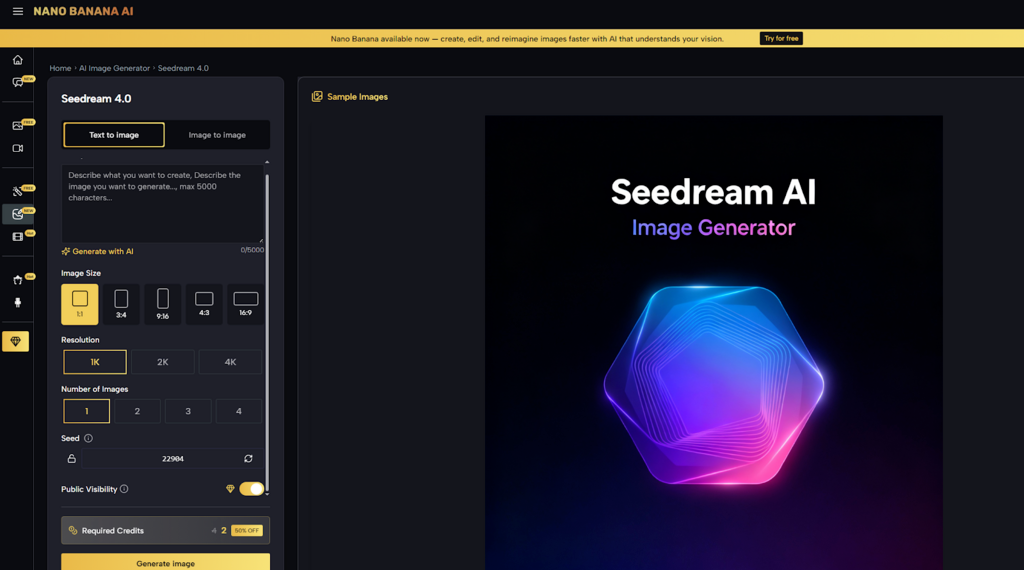The width and height of the screenshot is (1024, 570).
Task: Click the info icon beside Public Visibility
Action: coord(124,489)
